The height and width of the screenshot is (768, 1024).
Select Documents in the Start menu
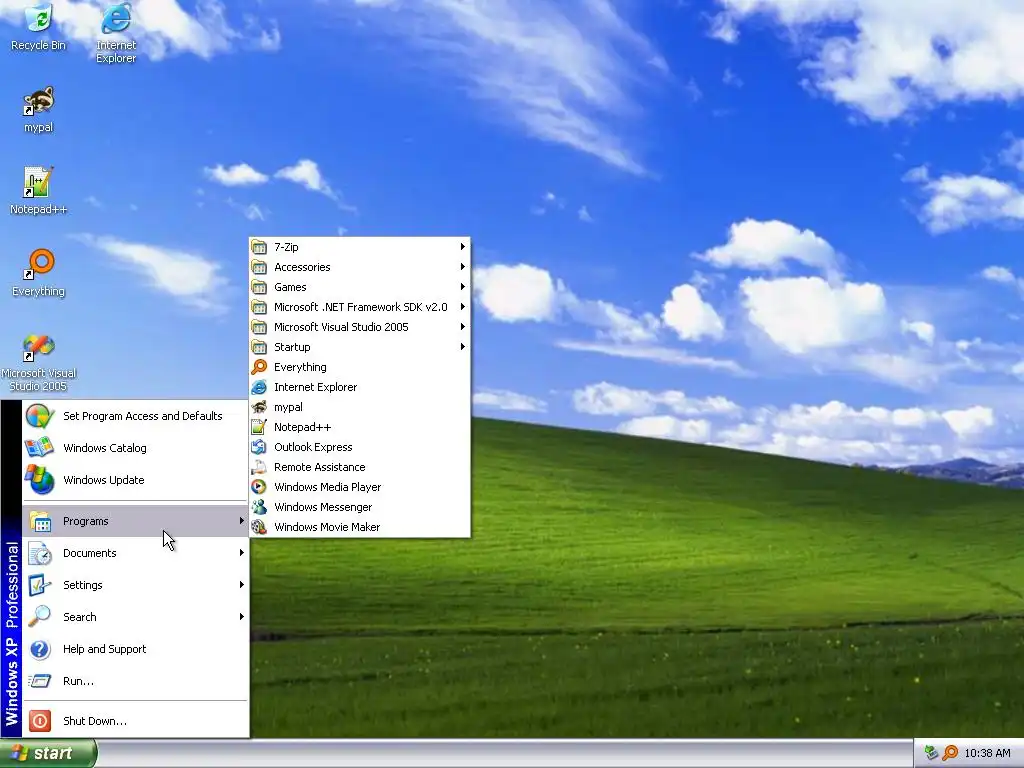tap(135, 553)
